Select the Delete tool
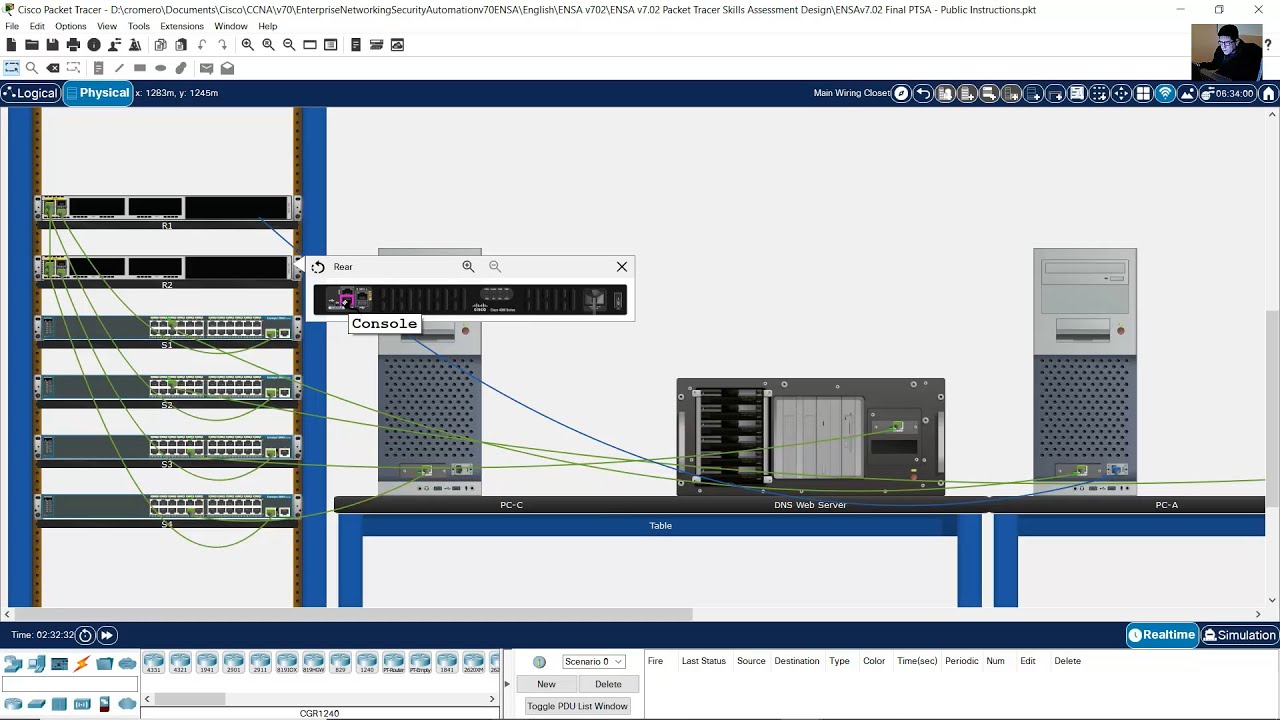This screenshot has width=1280, height=720. tap(53, 68)
